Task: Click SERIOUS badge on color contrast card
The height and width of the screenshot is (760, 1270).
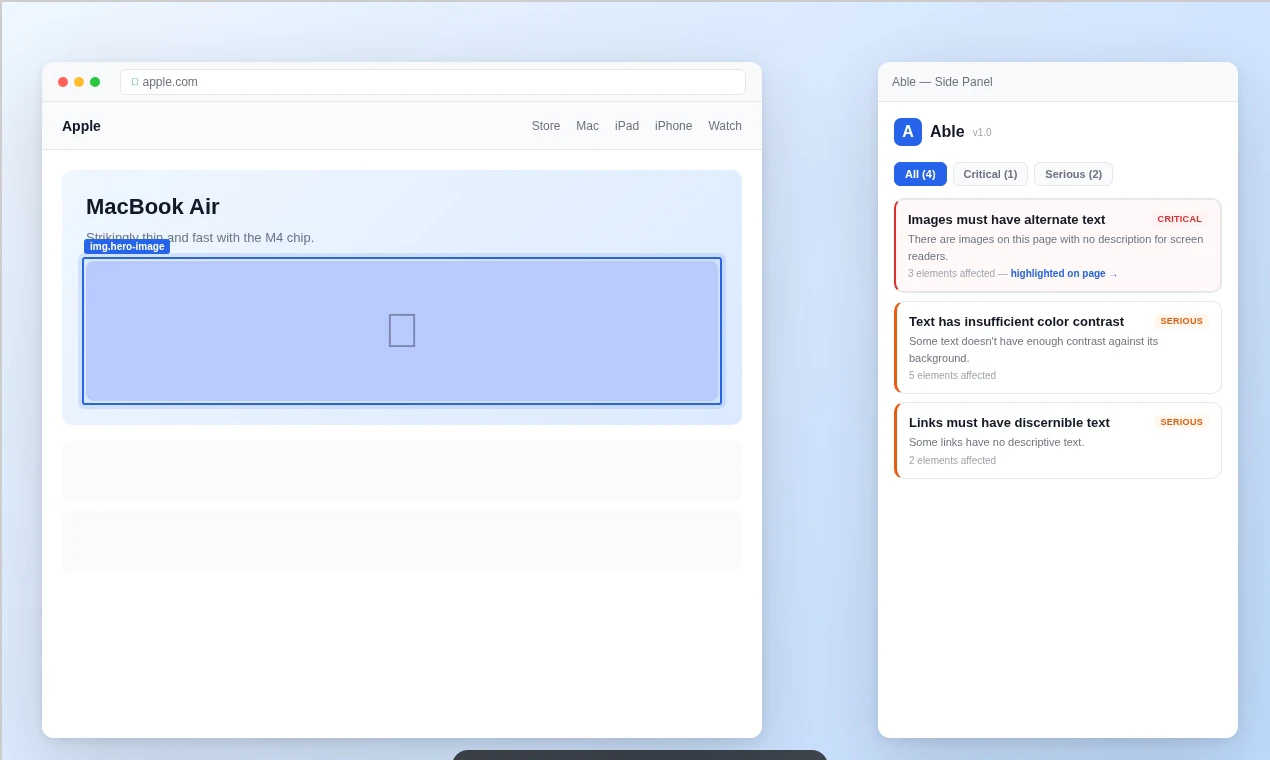Action: point(1182,321)
